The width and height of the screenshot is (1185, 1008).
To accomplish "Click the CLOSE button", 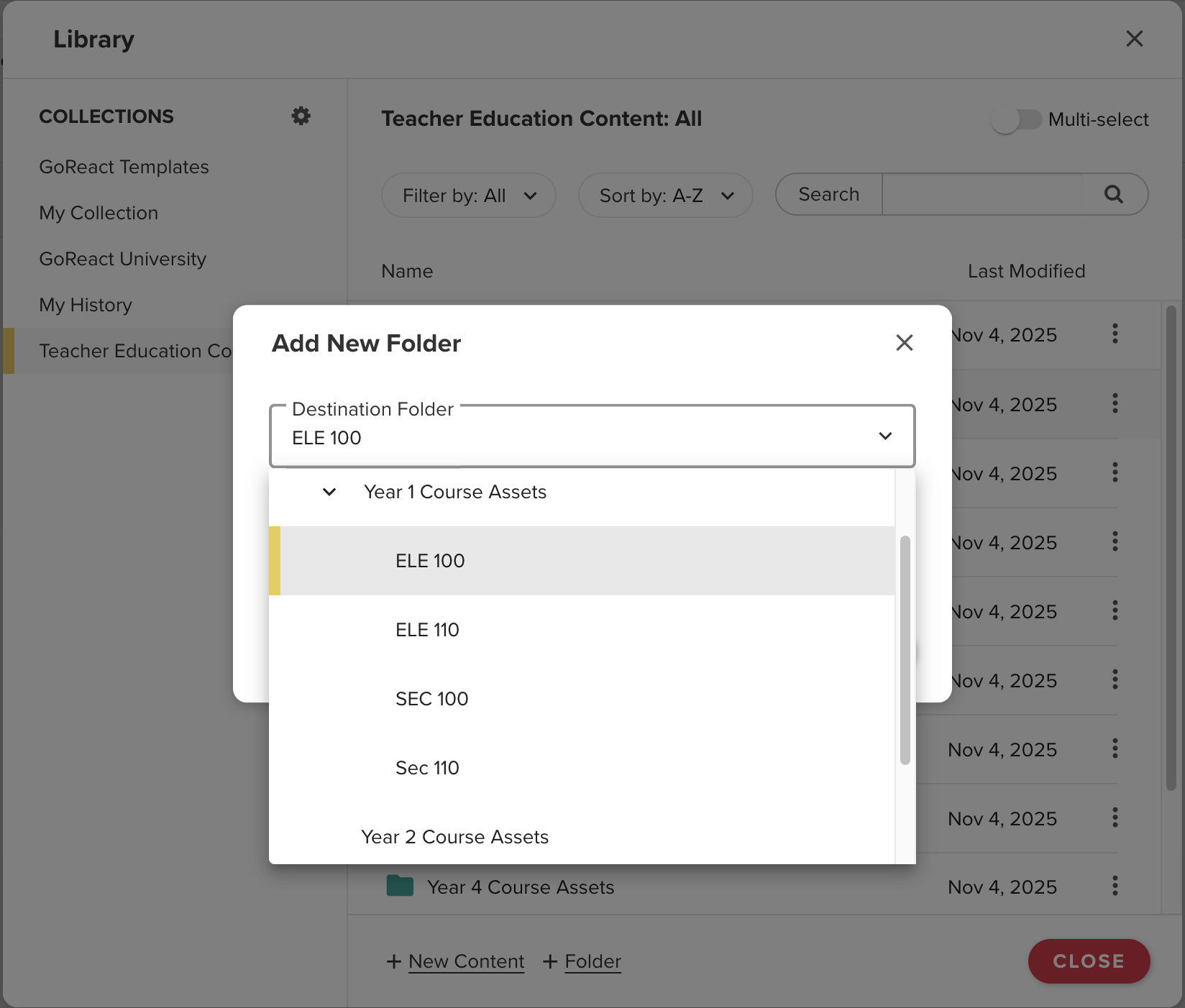I will pos(1089,961).
